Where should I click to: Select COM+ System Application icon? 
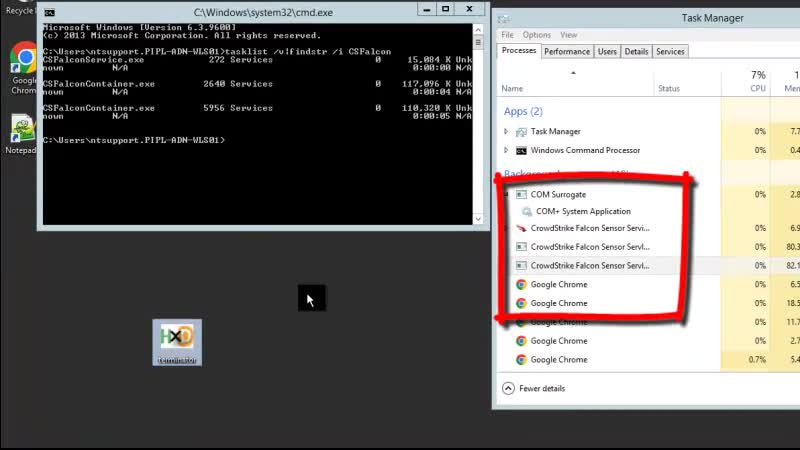coord(527,211)
